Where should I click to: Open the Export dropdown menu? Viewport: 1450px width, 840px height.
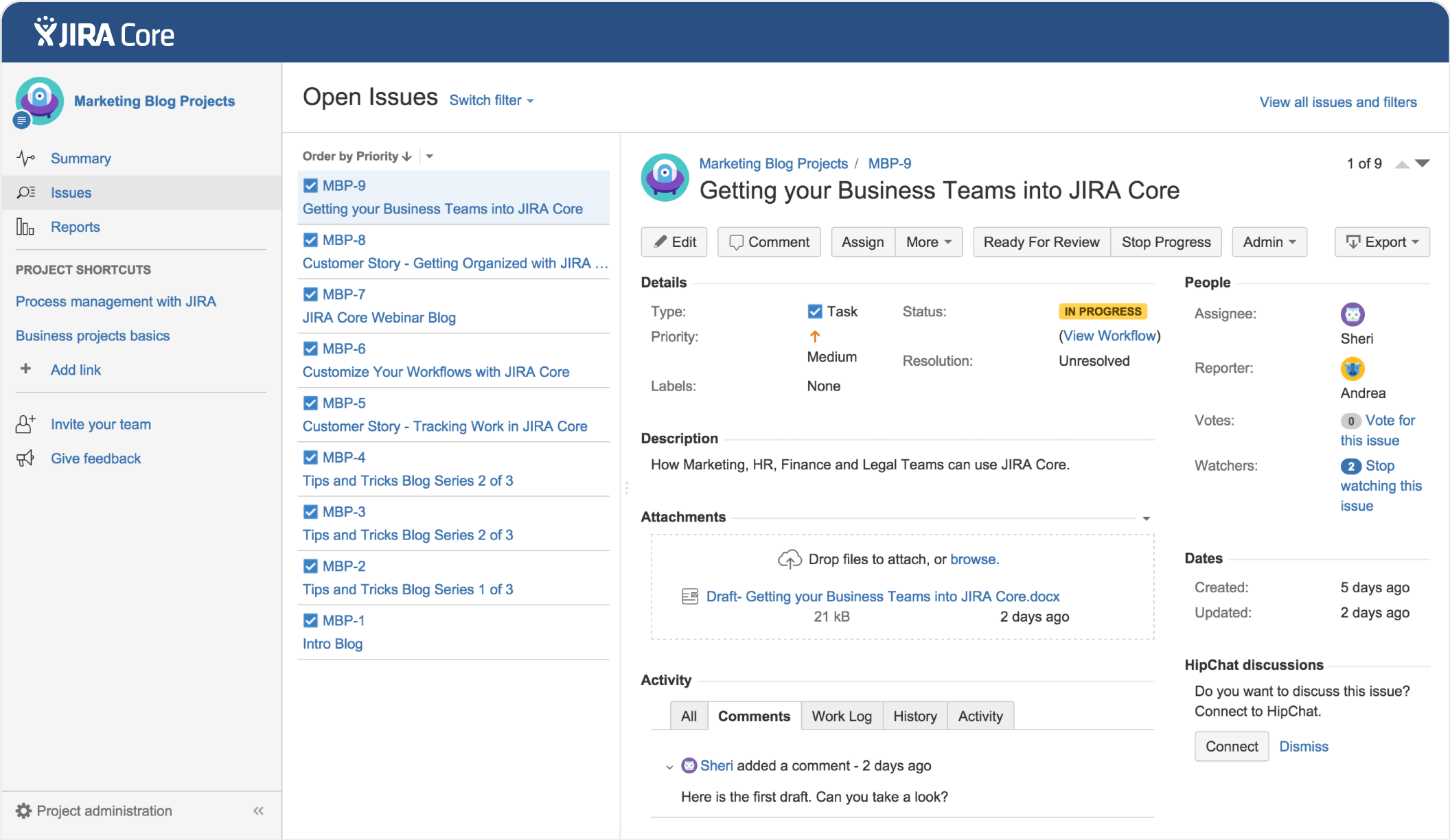click(x=1381, y=242)
